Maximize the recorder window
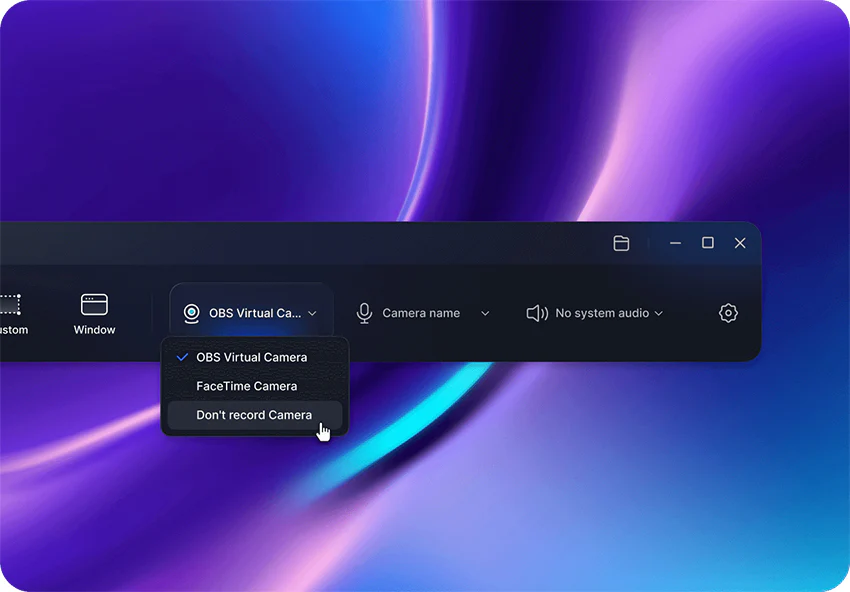Viewport: 850px width, 592px height. coord(707,242)
